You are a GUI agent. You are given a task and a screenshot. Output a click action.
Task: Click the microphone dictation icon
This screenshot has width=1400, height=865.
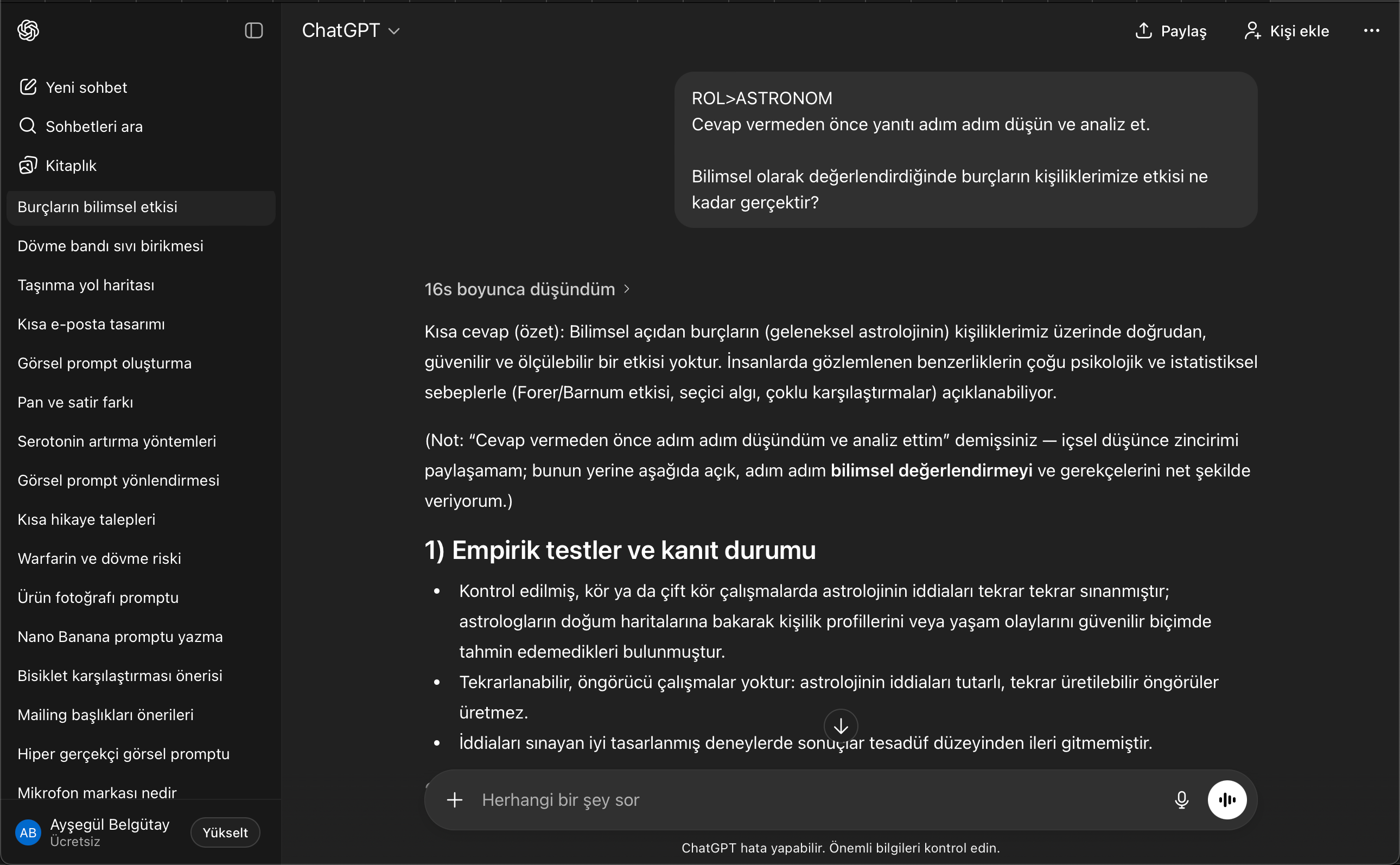click(x=1181, y=800)
